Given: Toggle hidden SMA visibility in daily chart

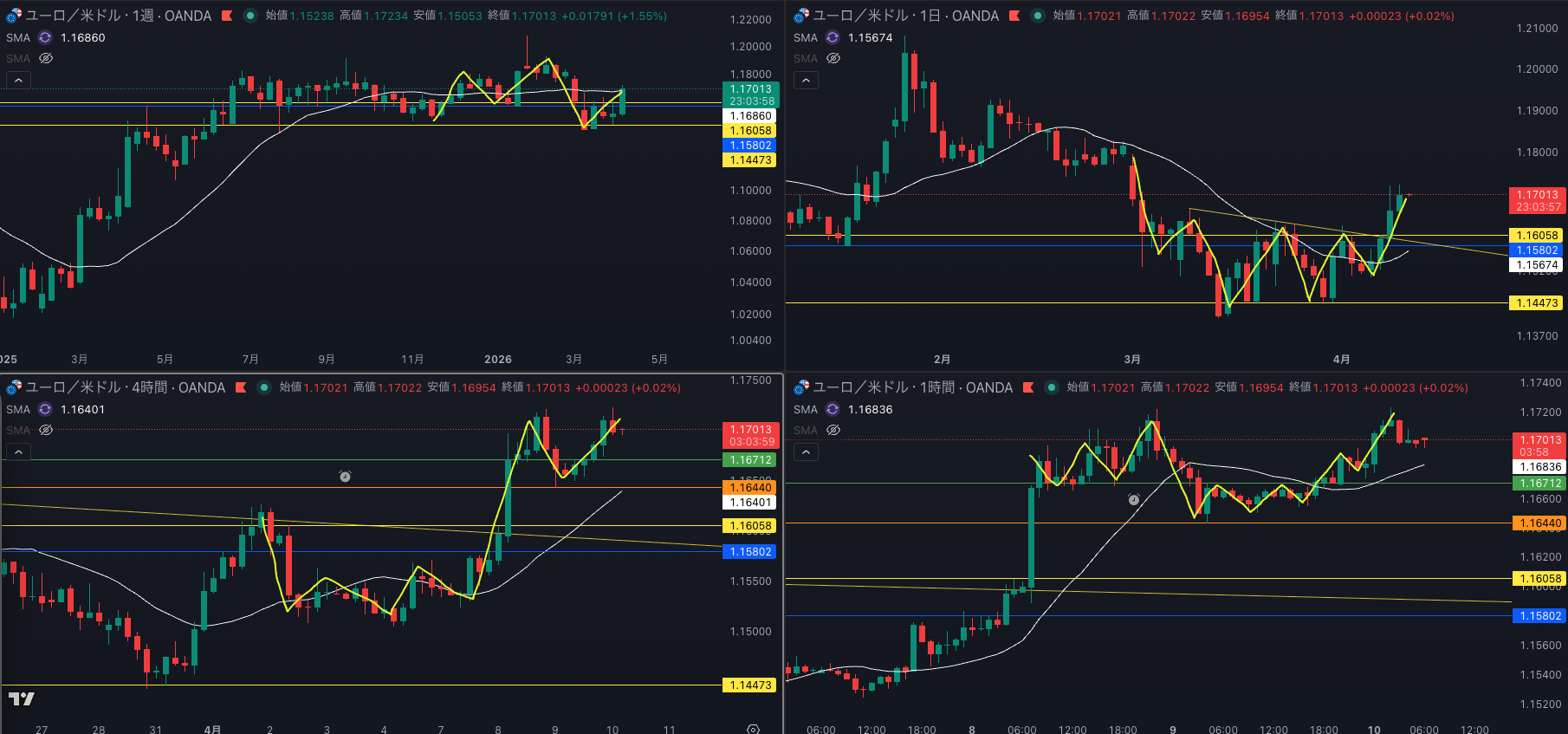Looking at the screenshot, I should (833, 58).
